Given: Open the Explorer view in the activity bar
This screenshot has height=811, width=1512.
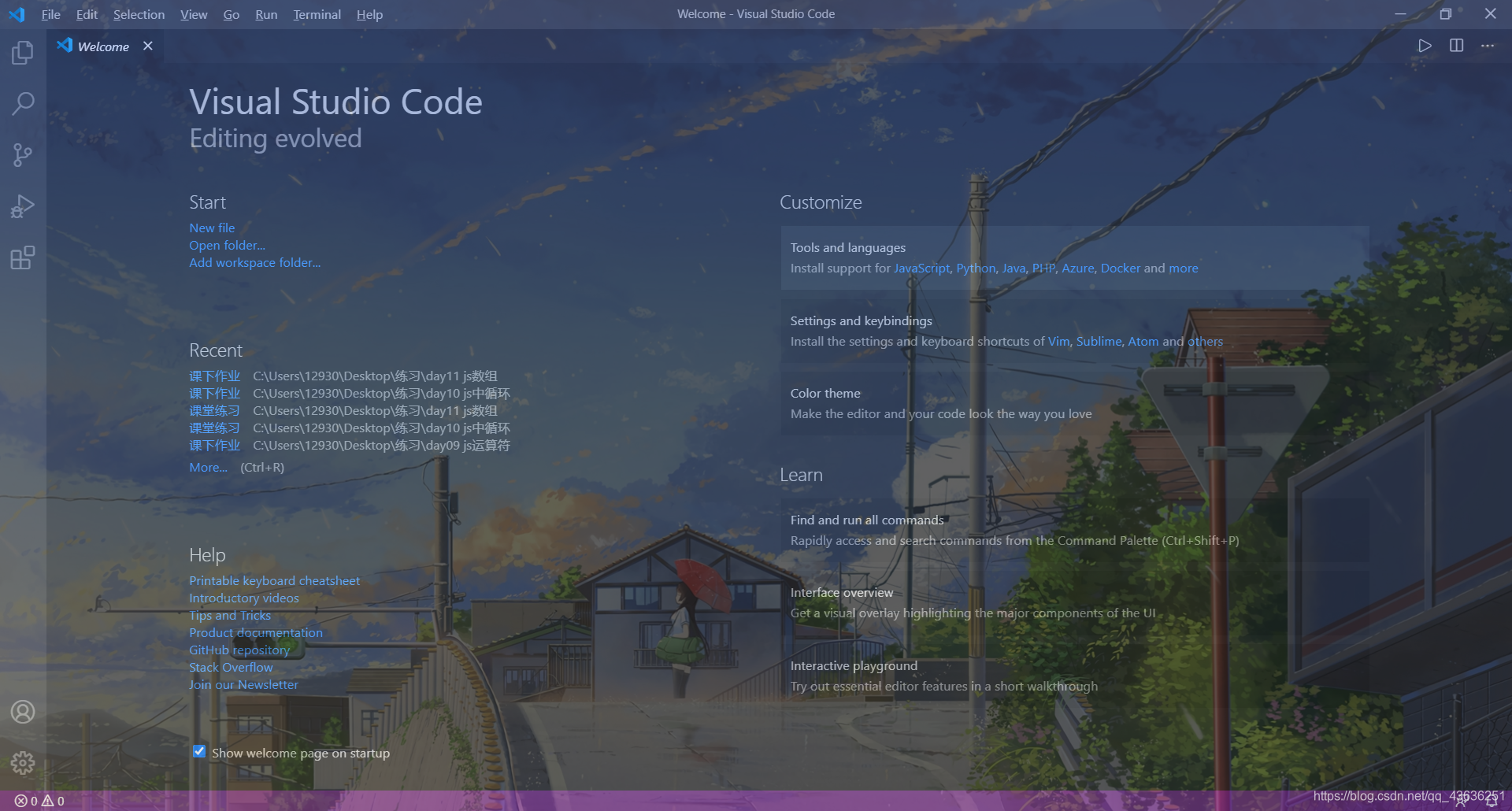Looking at the screenshot, I should point(23,53).
